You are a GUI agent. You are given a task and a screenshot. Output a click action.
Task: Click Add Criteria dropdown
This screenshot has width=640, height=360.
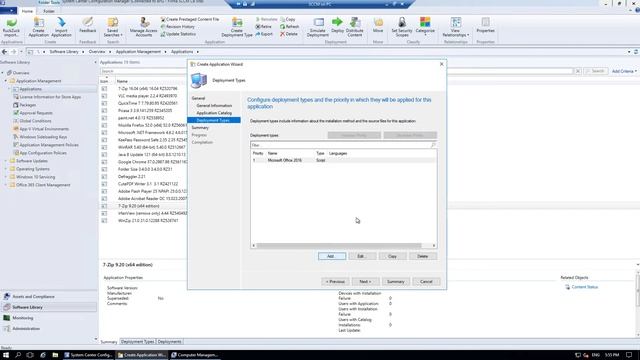(624, 71)
